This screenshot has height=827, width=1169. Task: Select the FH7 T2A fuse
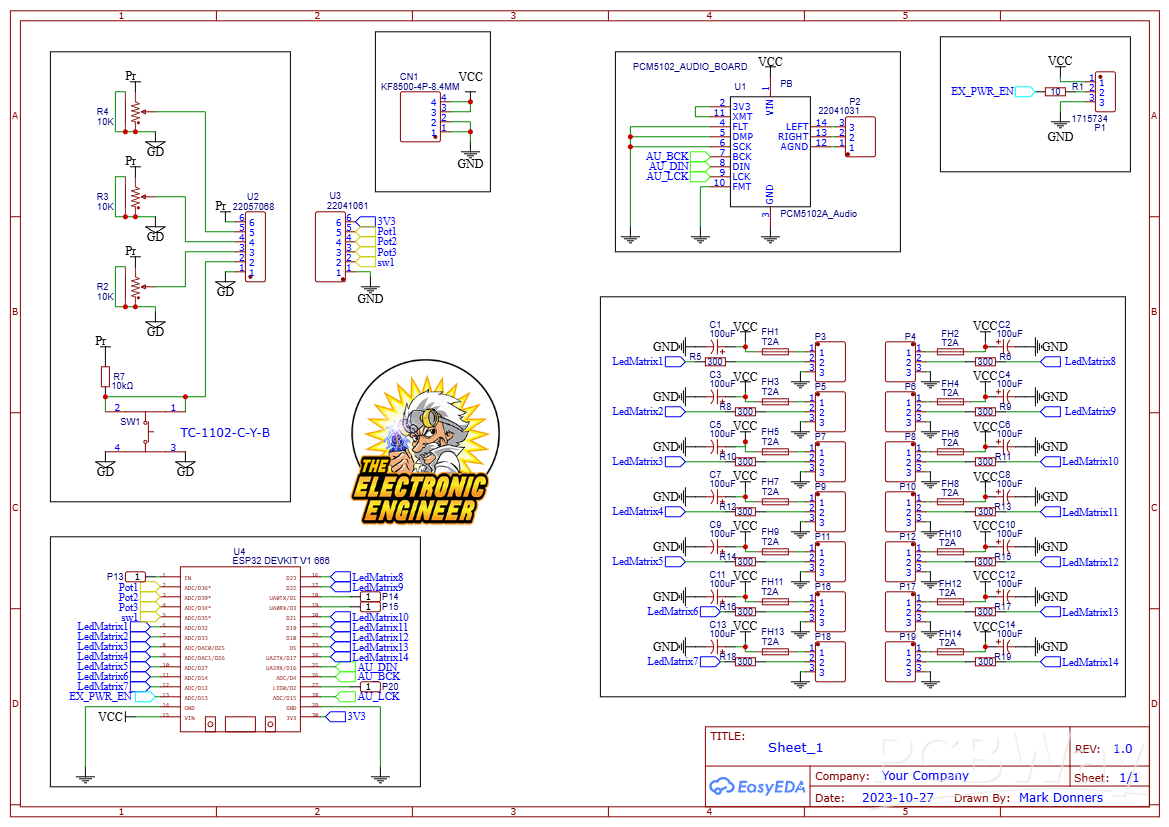point(776,501)
